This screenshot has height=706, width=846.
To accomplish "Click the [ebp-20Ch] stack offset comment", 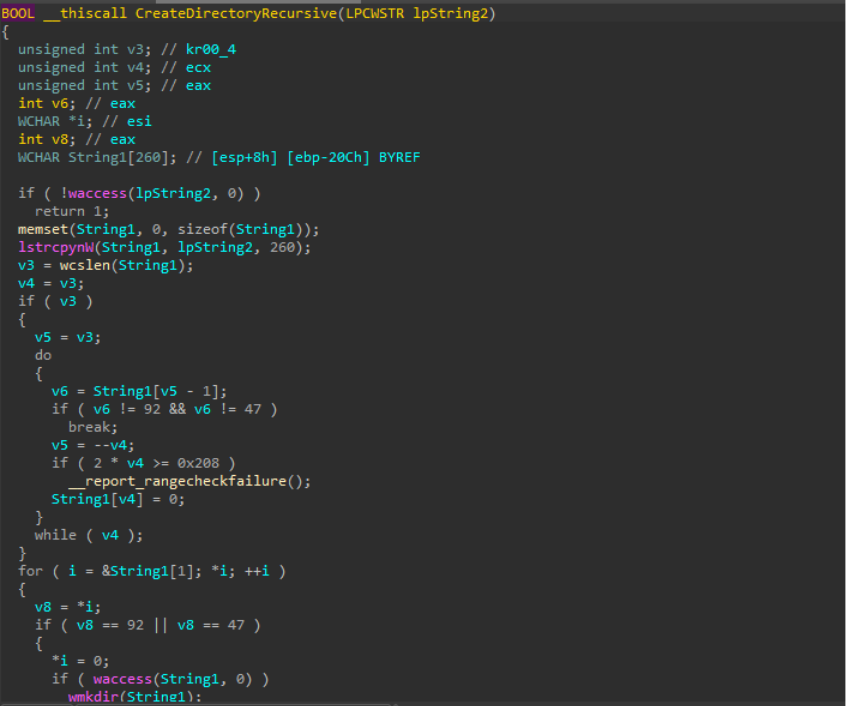I will click(x=329, y=157).
